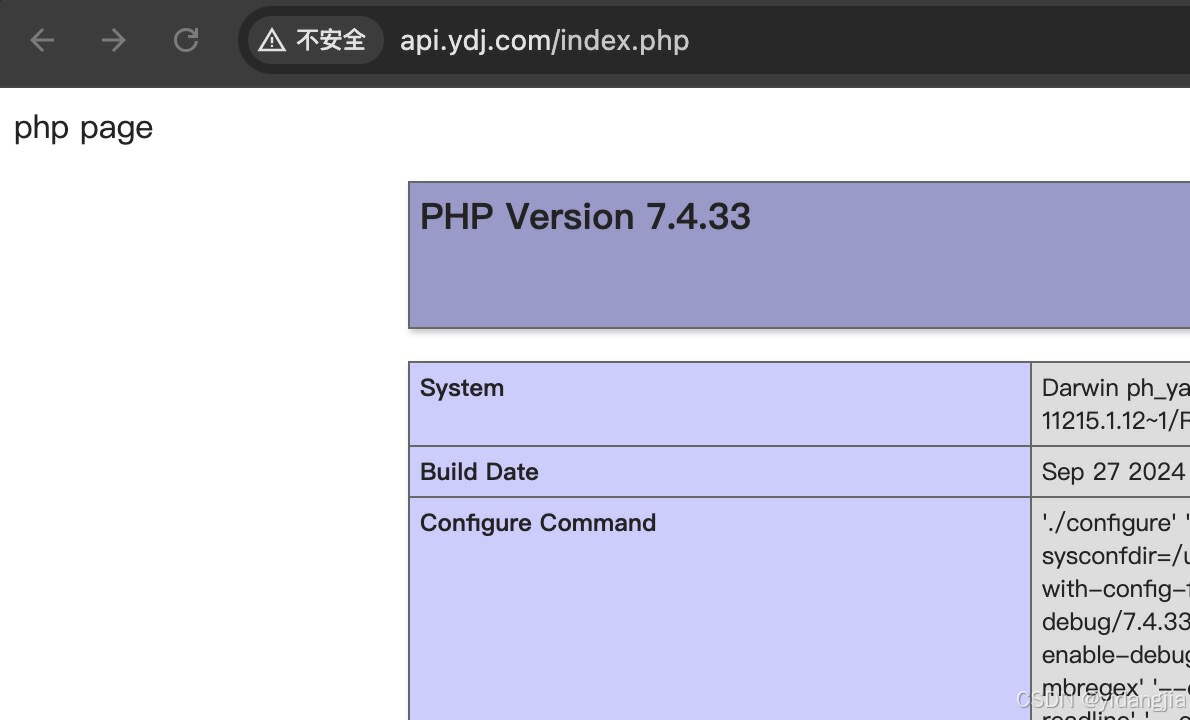Click the warning triangle in the address bar

272,40
